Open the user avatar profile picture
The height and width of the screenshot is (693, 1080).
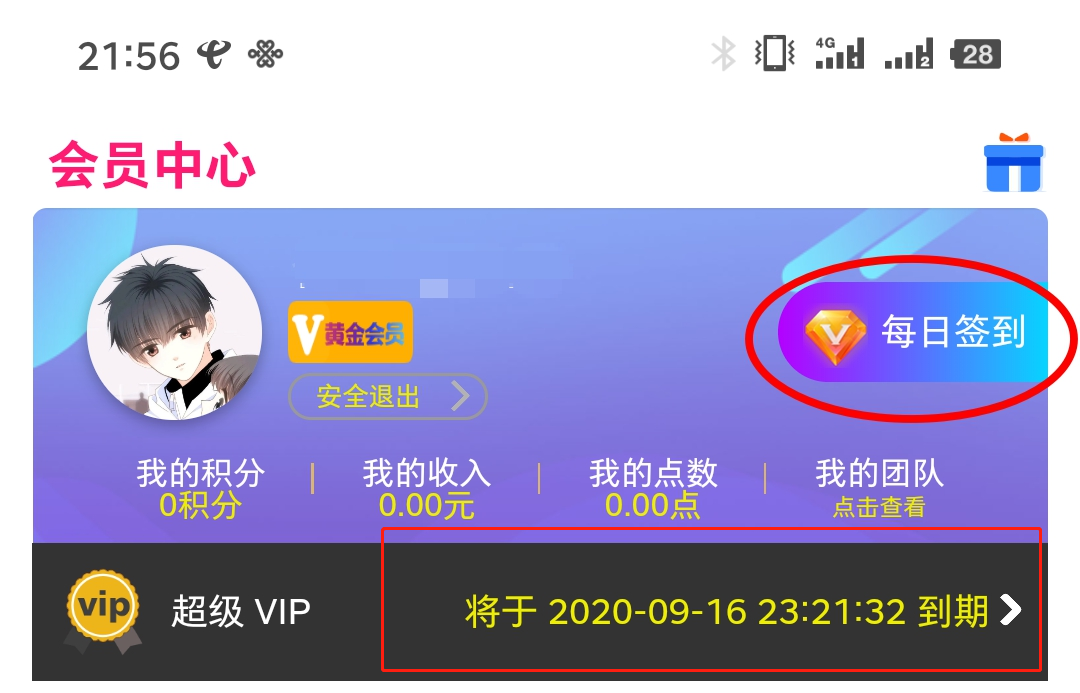click(174, 333)
